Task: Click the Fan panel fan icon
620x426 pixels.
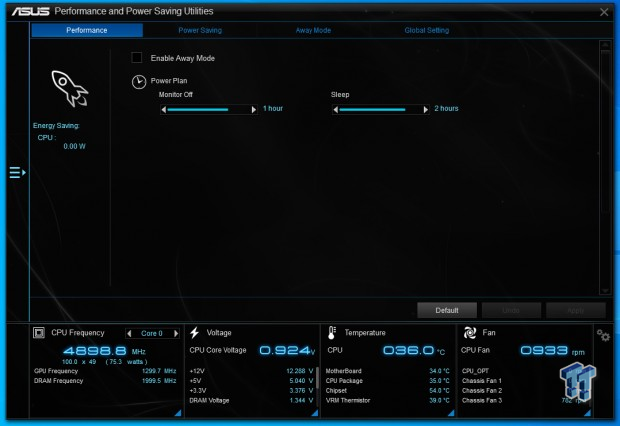Action: [x=469, y=333]
